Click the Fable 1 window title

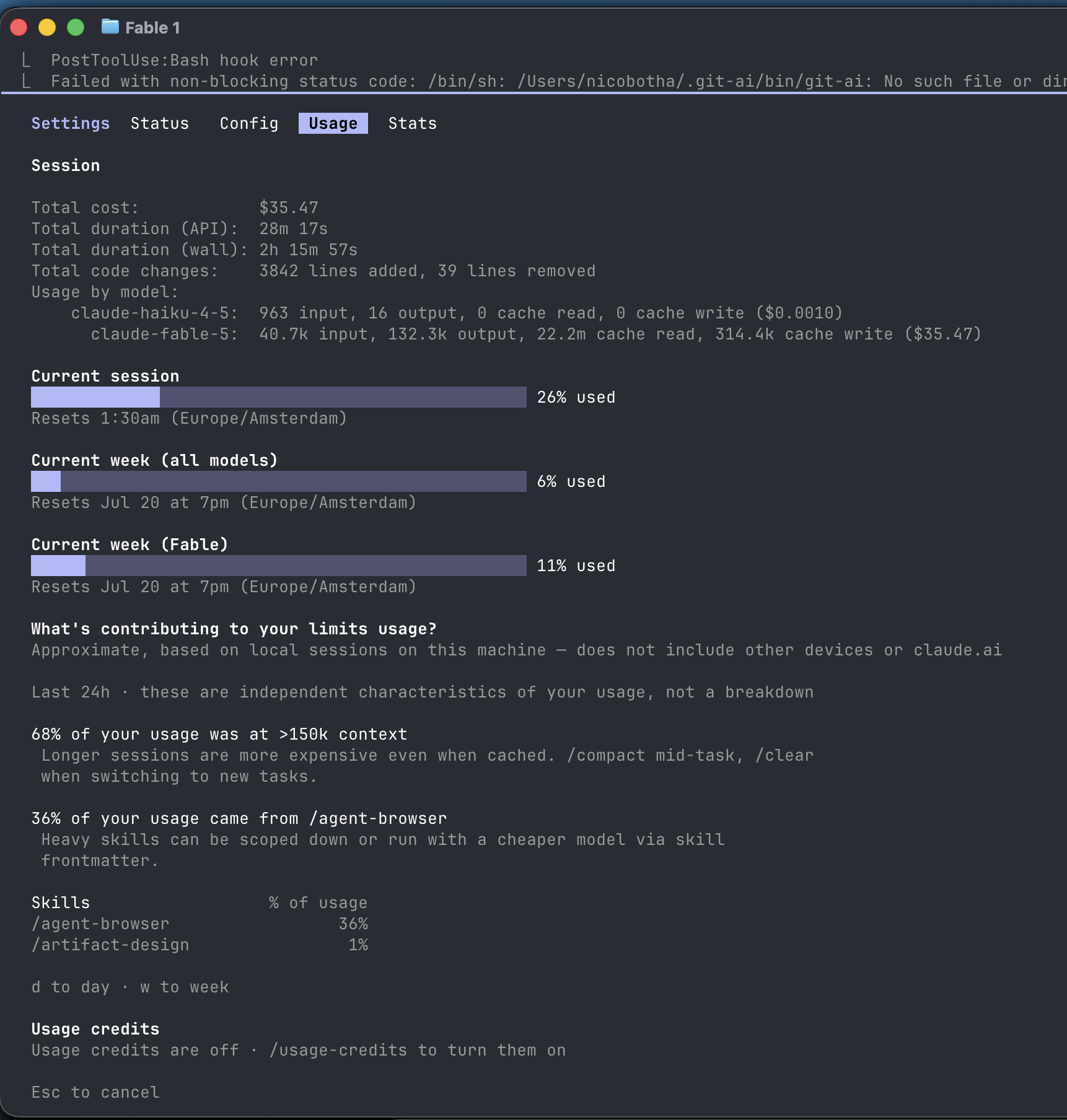(x=152, y=27)
